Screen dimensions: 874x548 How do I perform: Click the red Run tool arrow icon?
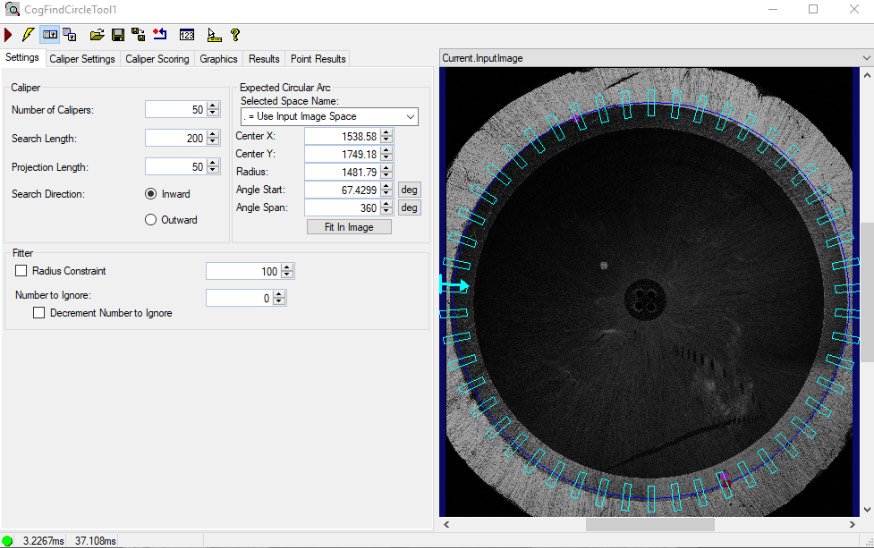9,35
